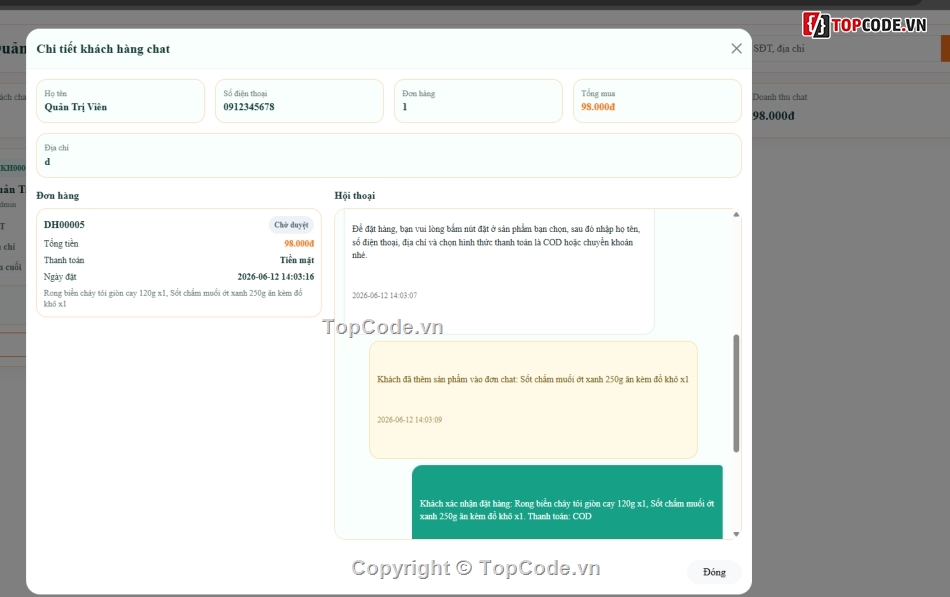Click the order items description text
Viewport: 950px width, 597px height.
click(x=173, y=298)
